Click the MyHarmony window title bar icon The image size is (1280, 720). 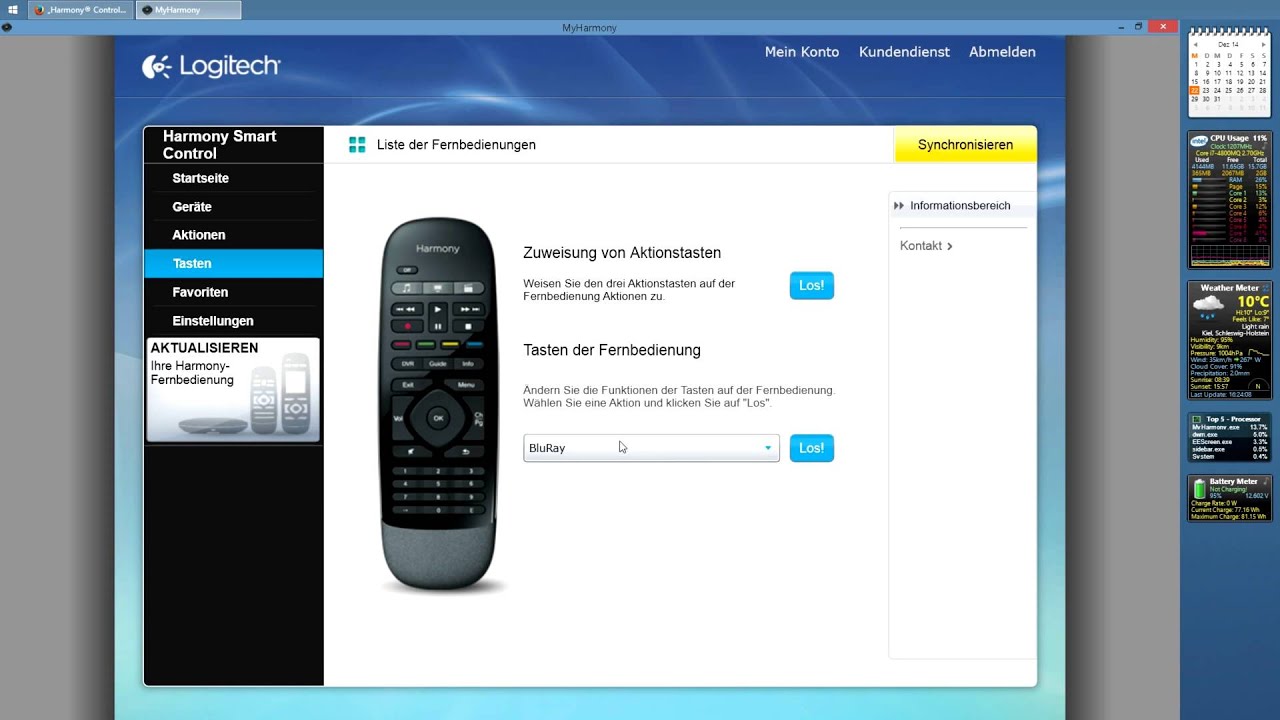coord(6,28)
